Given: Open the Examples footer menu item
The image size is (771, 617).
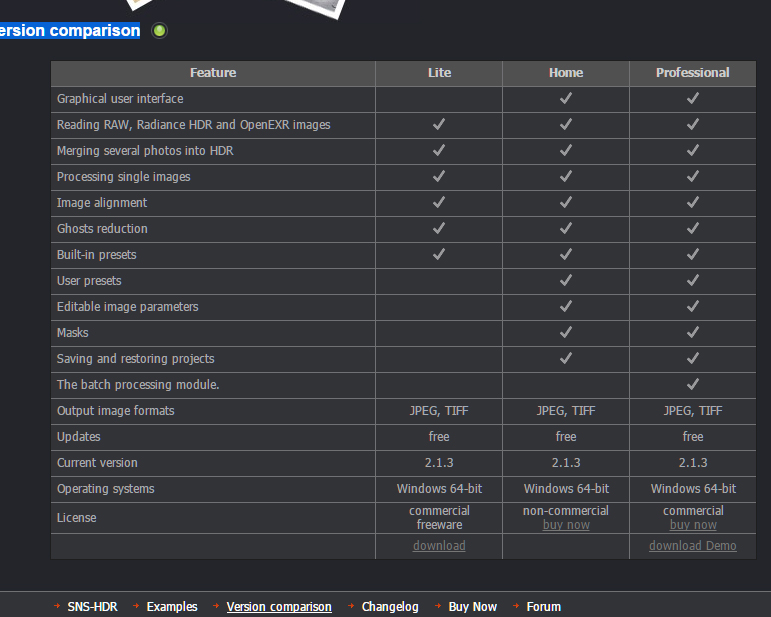Looking at the screenshot, I should coord(172,607).
